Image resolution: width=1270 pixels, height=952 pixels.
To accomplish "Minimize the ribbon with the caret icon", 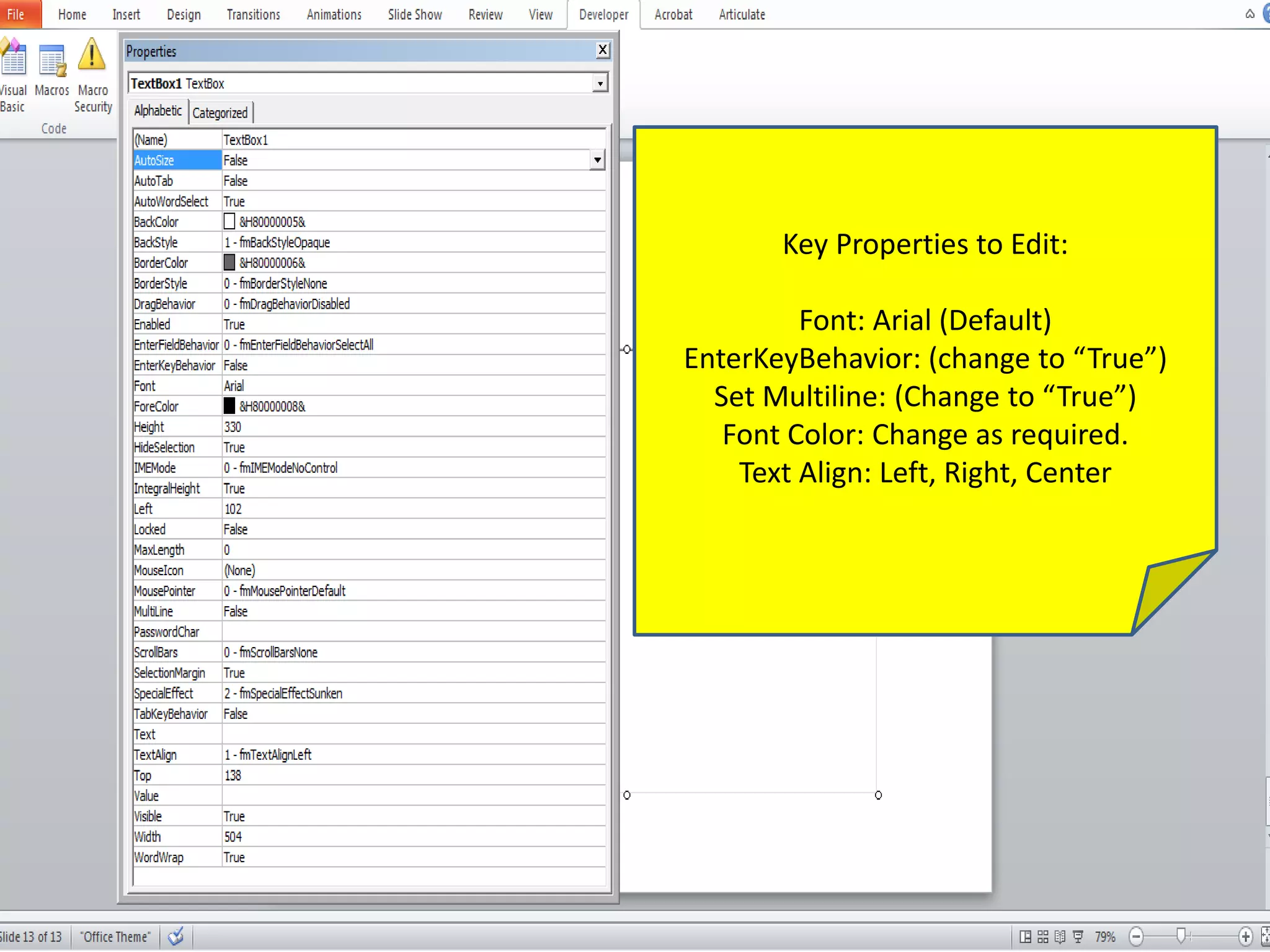I will [1250, 14].
